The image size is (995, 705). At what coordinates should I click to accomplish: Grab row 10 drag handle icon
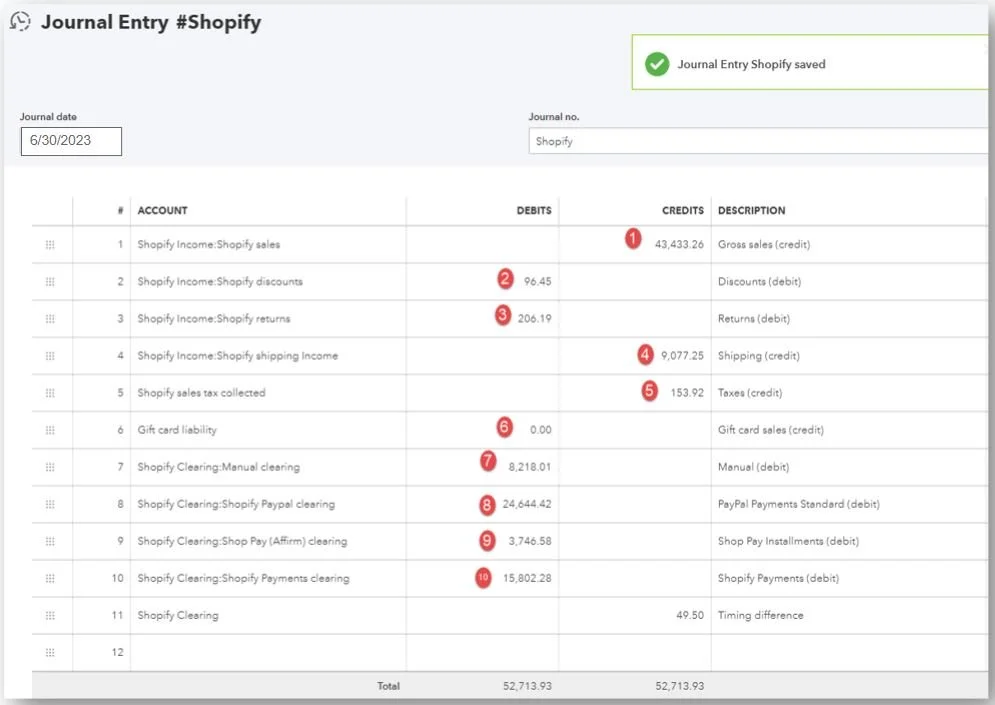pos(50,578)
